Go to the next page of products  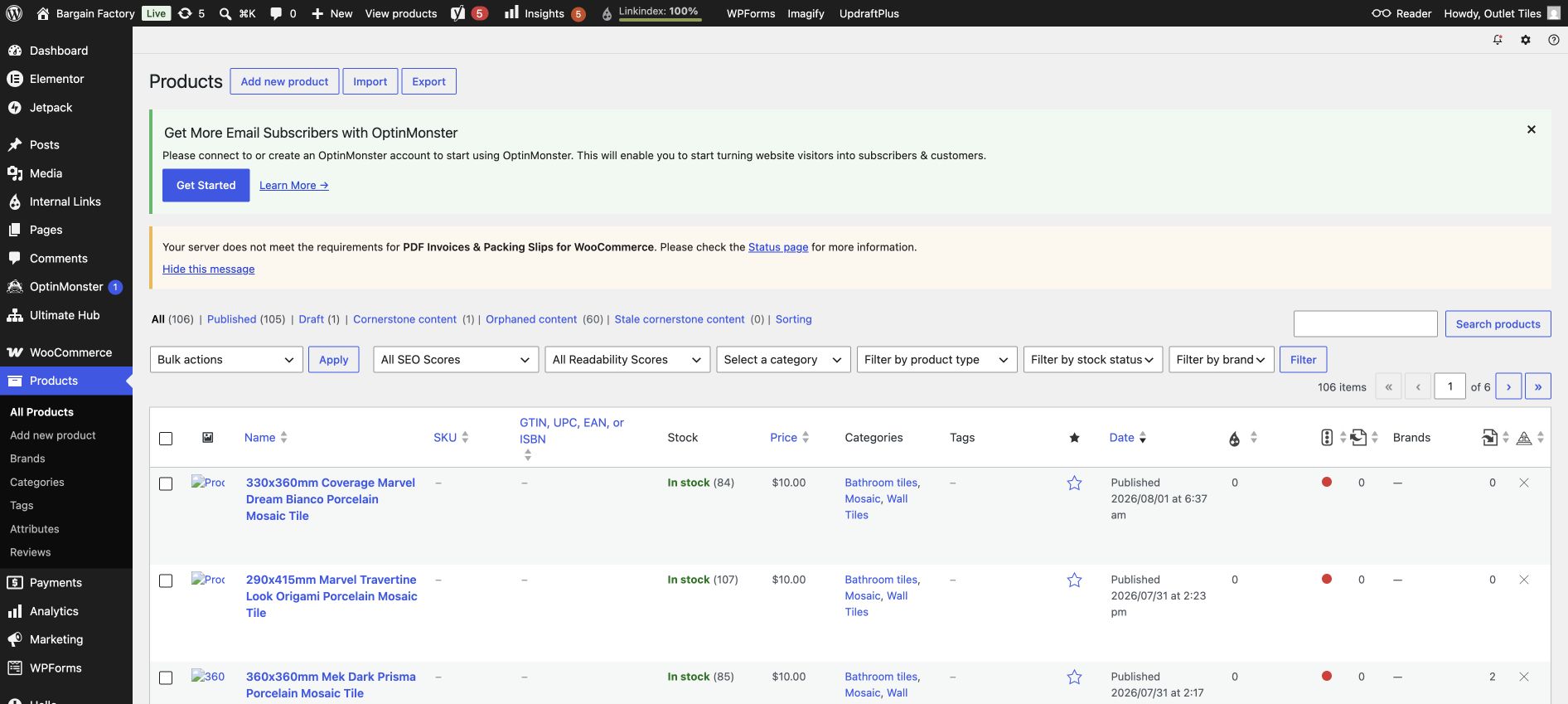pos(1508,386)
